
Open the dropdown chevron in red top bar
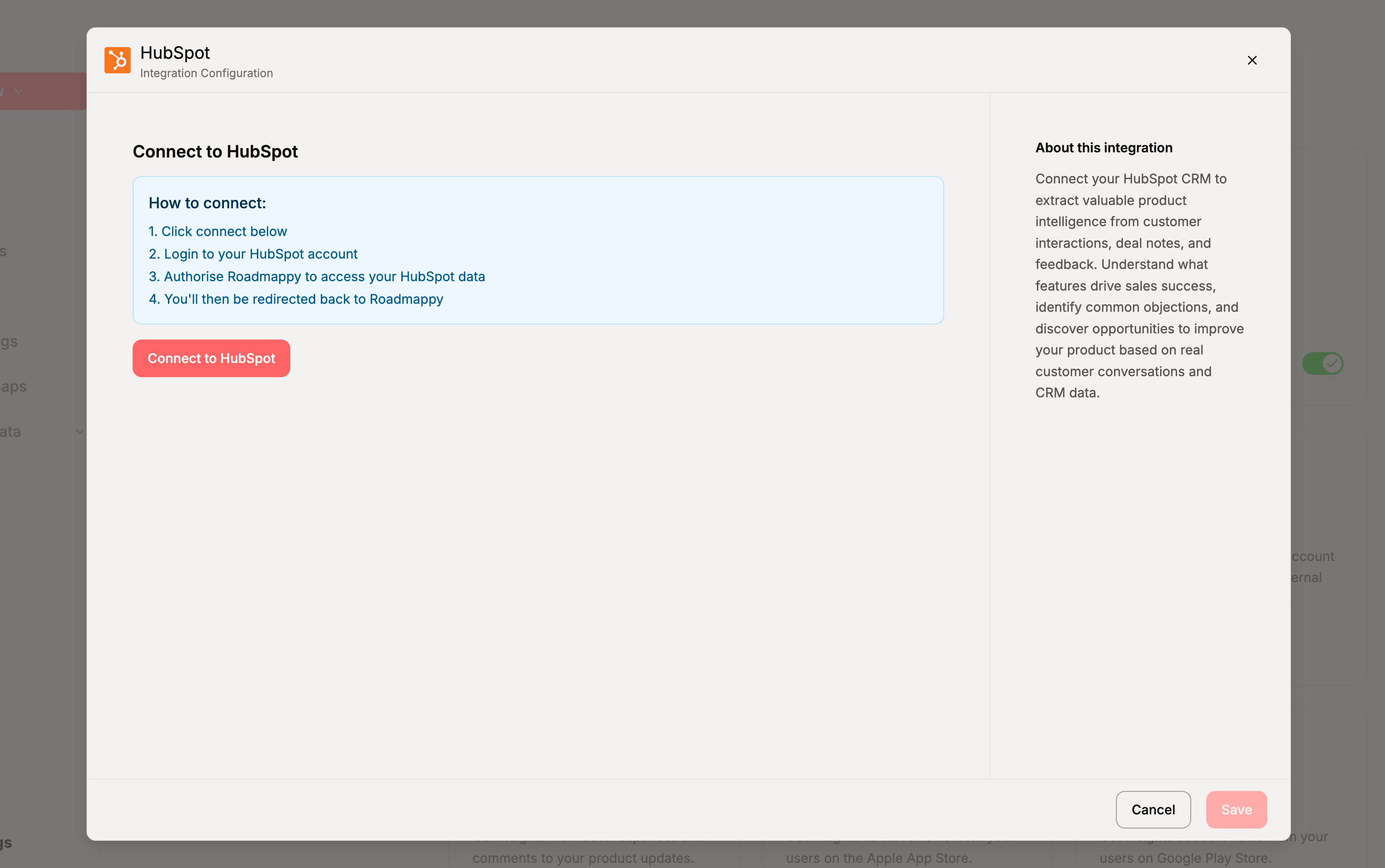(18, 91)
